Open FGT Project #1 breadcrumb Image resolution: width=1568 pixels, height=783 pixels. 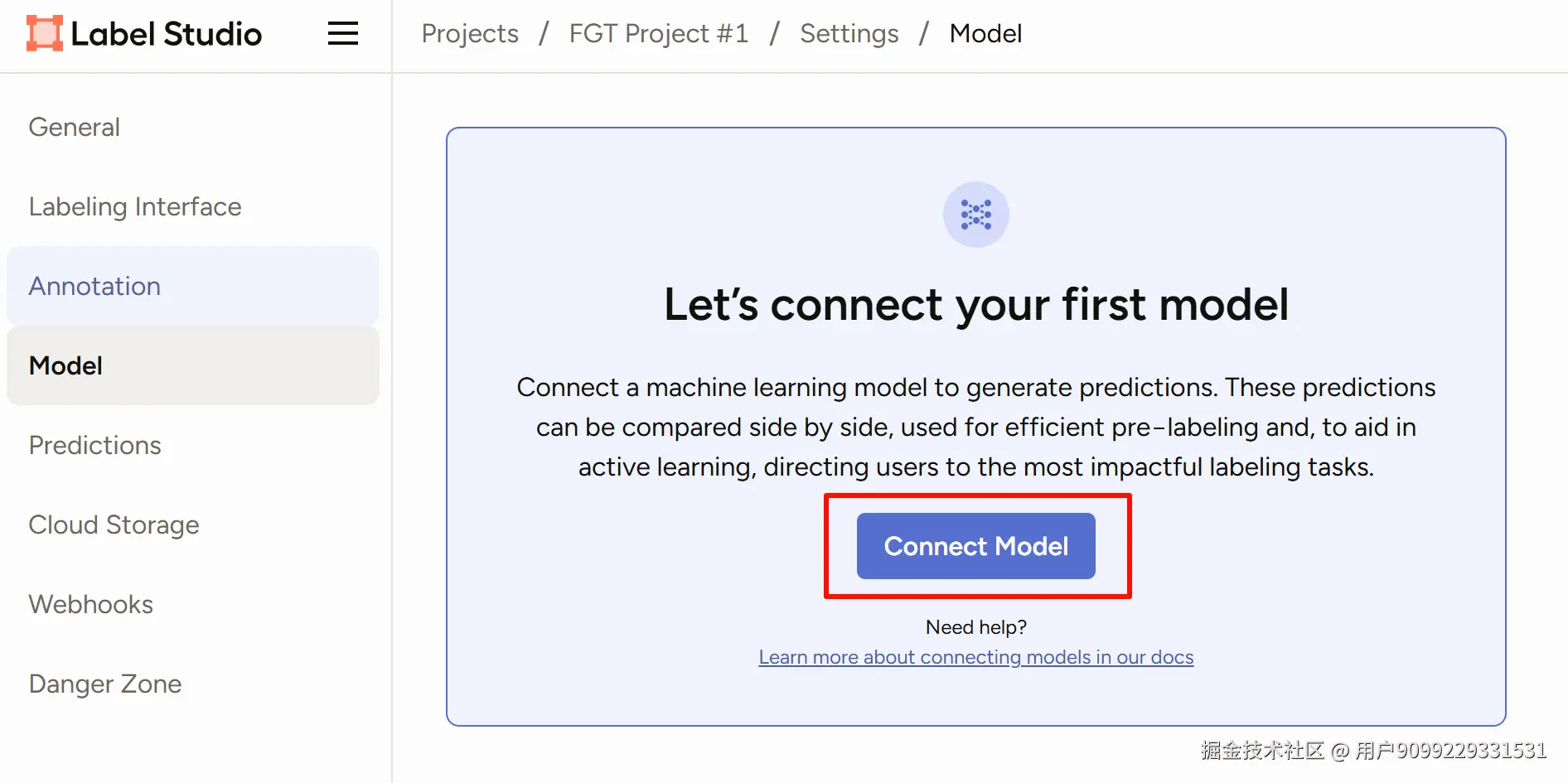tap(658, 34)
